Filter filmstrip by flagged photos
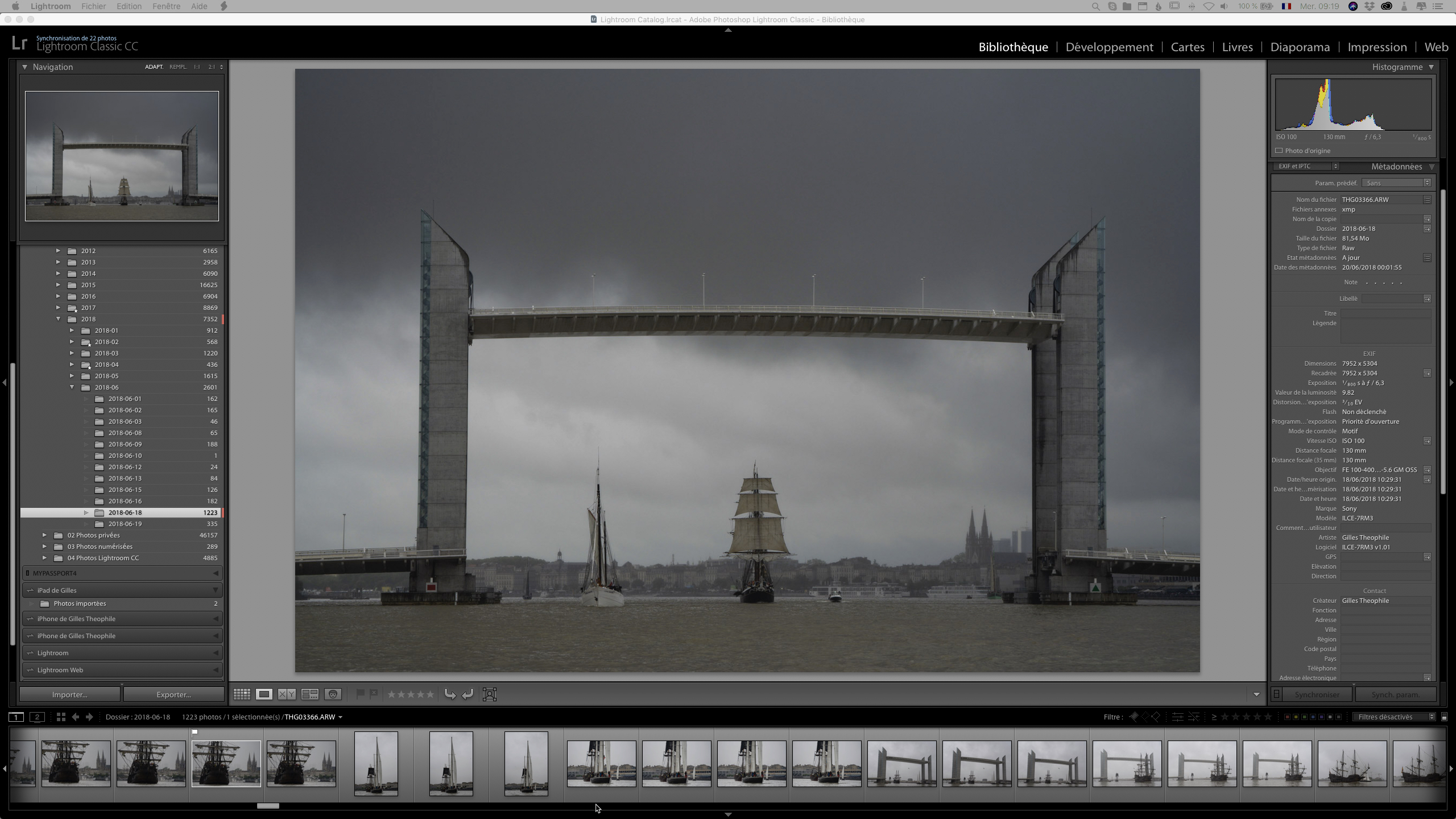This screenshot has width=1456, height=819. (x=1134, y=717)
